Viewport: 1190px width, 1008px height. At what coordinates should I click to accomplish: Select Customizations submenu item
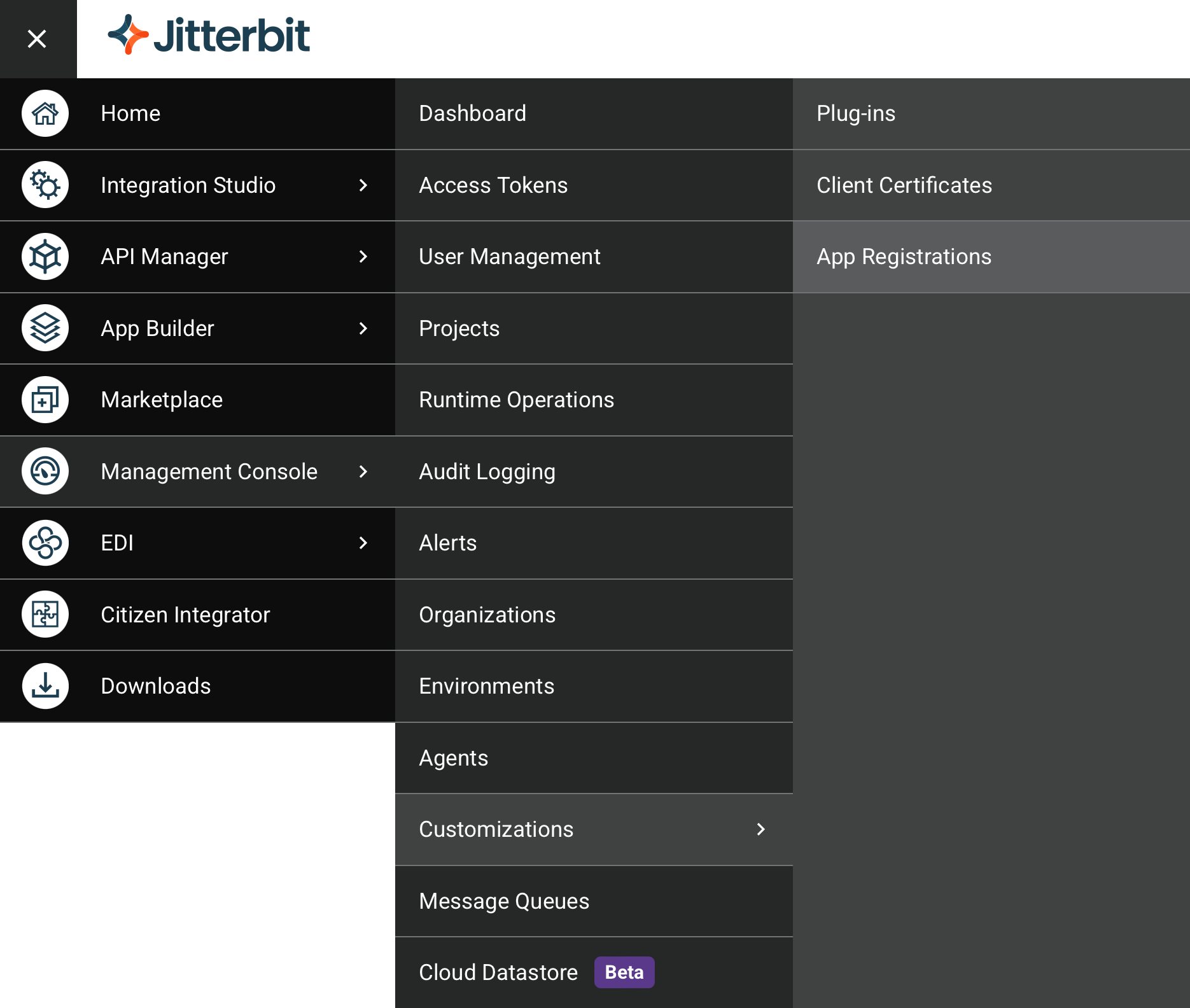click(594, 830)
